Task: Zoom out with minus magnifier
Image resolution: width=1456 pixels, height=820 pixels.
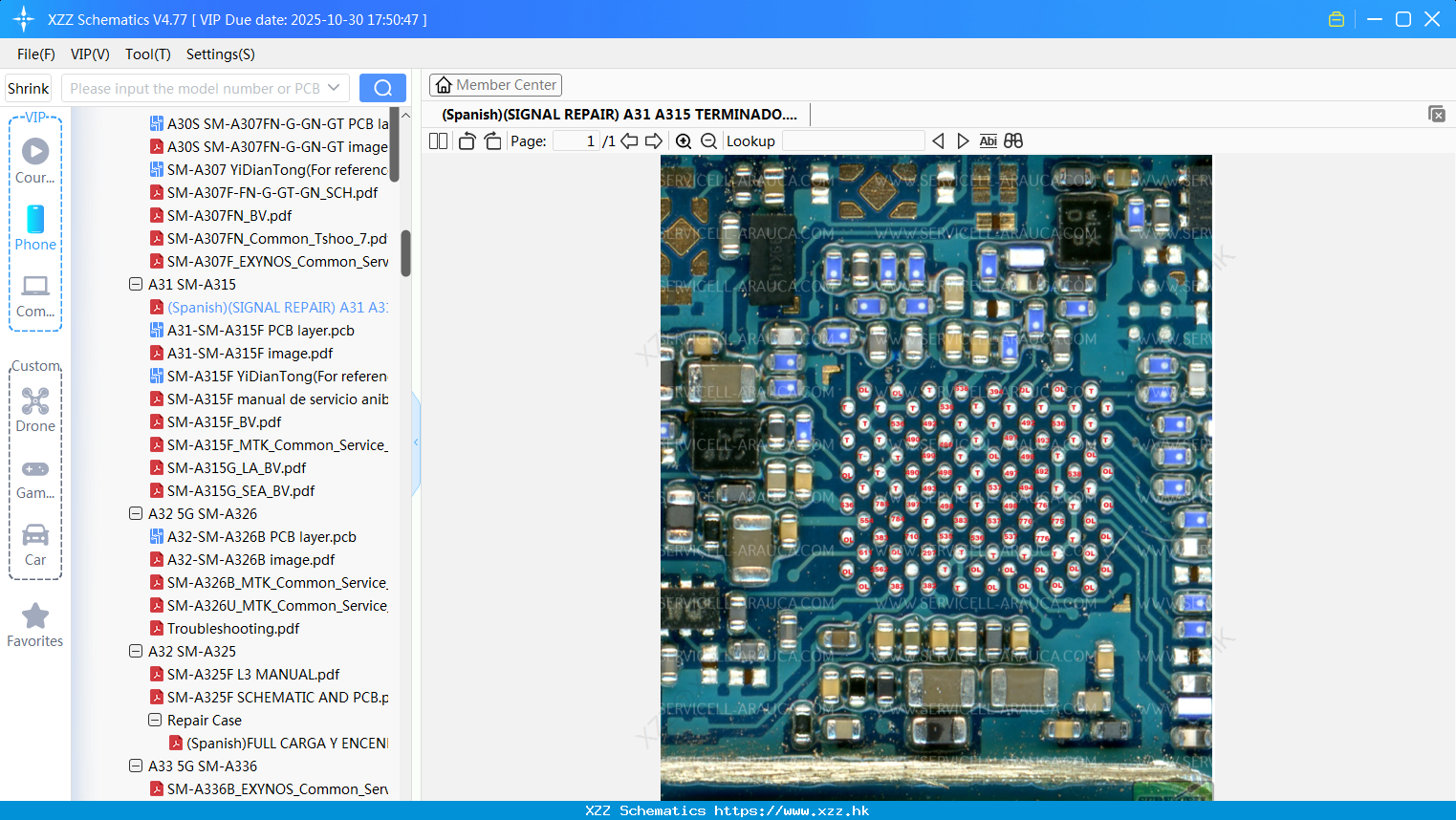Action: point(708,140)
